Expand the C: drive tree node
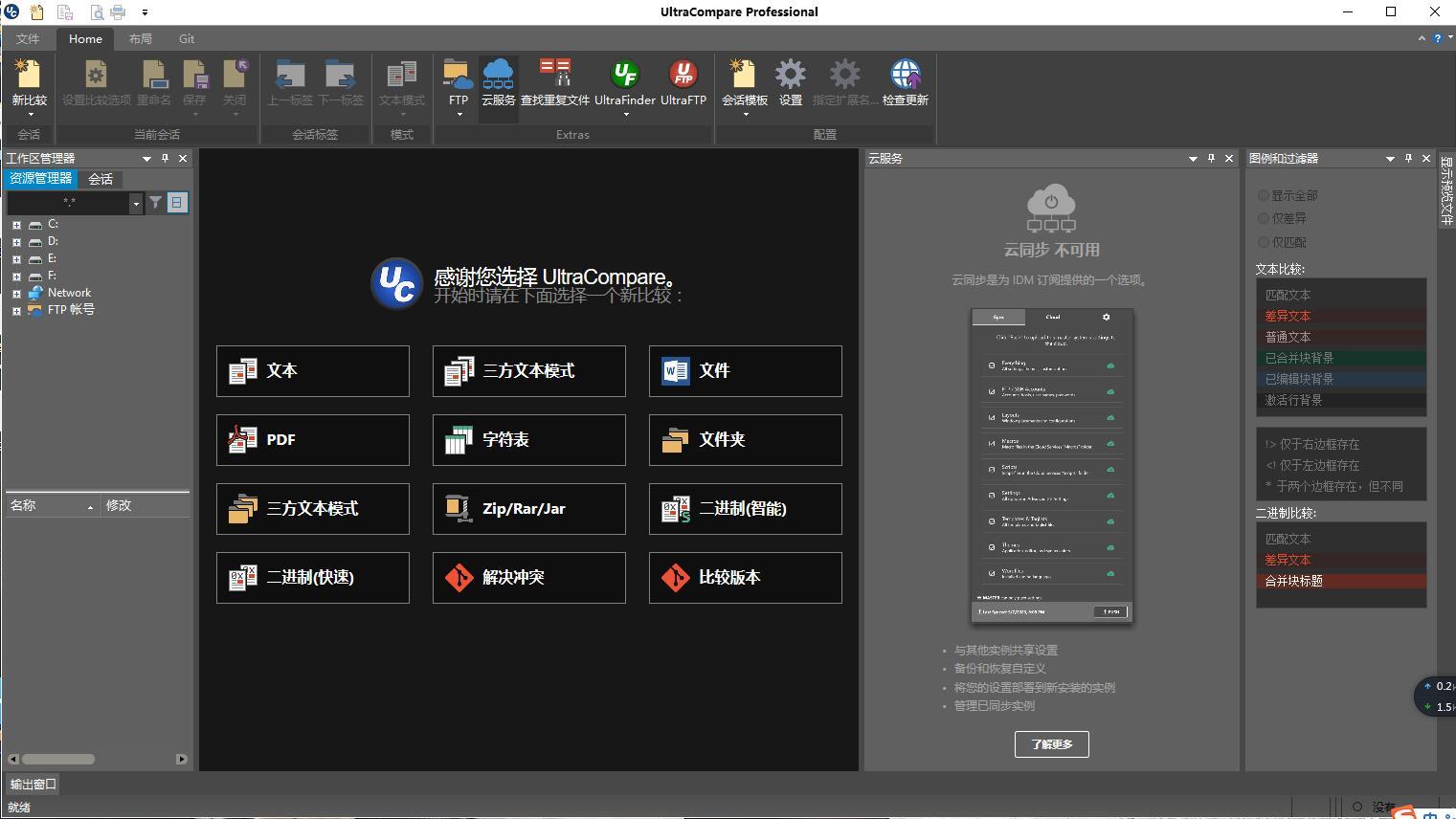The height and width of the screenshot is (819, 1456). 16,225
